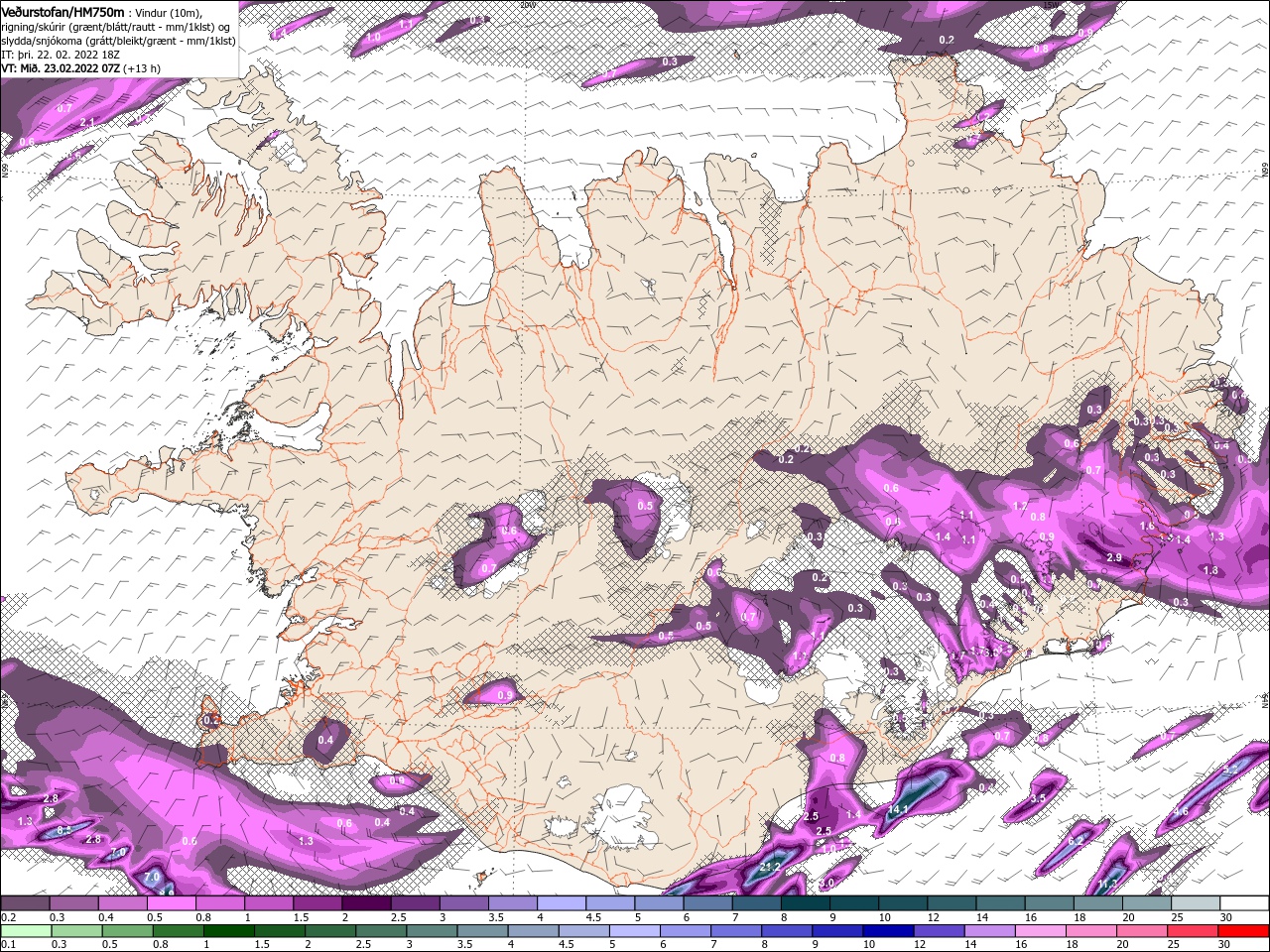Click the '1.8' value off the east coast

[x=1210, y=571]
